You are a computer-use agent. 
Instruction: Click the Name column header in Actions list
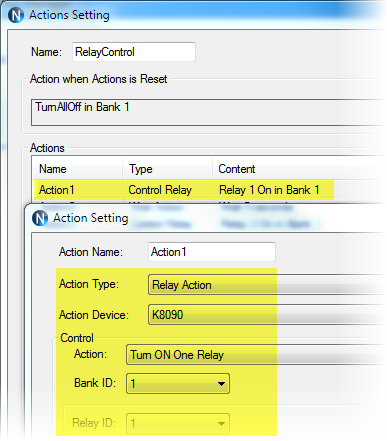(x=77, y=169)
